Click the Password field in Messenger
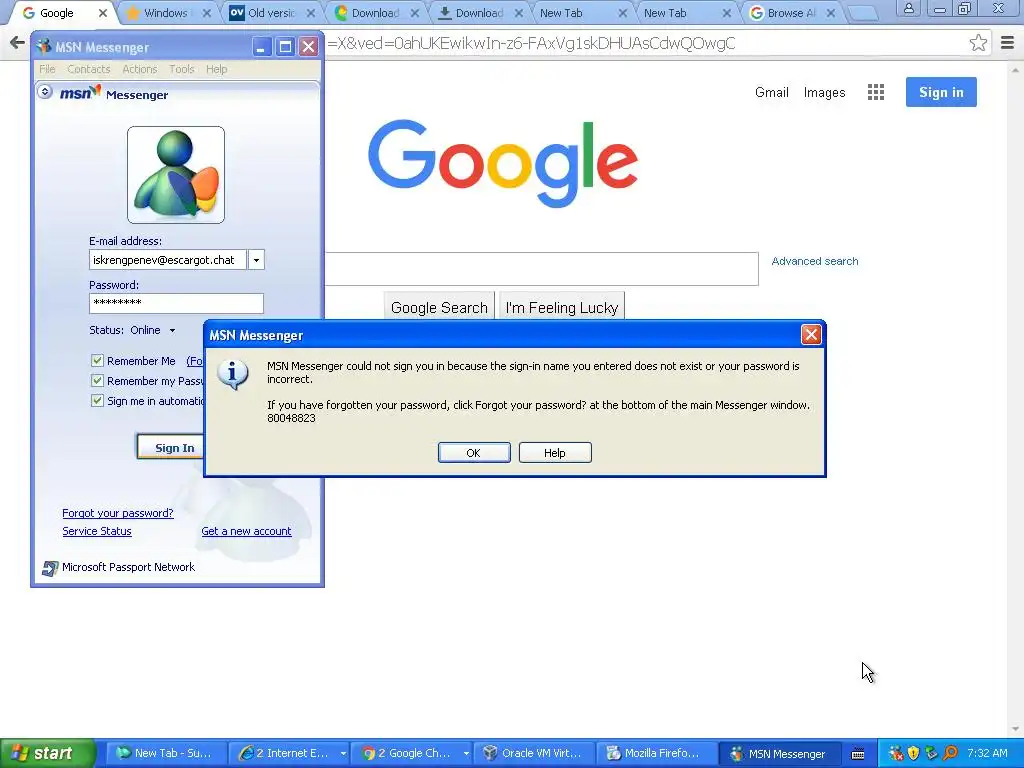 tap(176, 303)
